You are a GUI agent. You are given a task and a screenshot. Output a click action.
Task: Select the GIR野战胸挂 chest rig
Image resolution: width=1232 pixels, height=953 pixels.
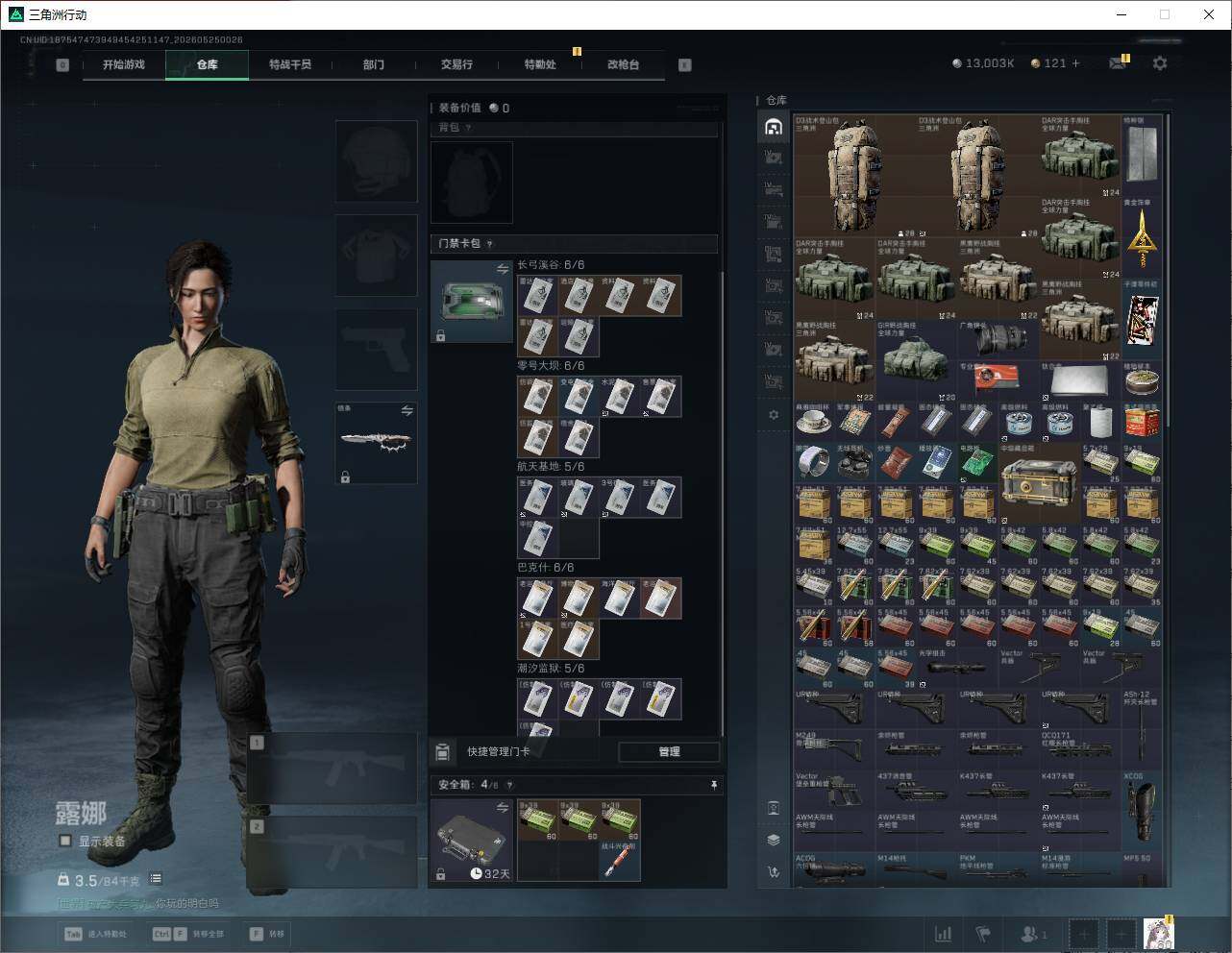click(x=917, y=361)
